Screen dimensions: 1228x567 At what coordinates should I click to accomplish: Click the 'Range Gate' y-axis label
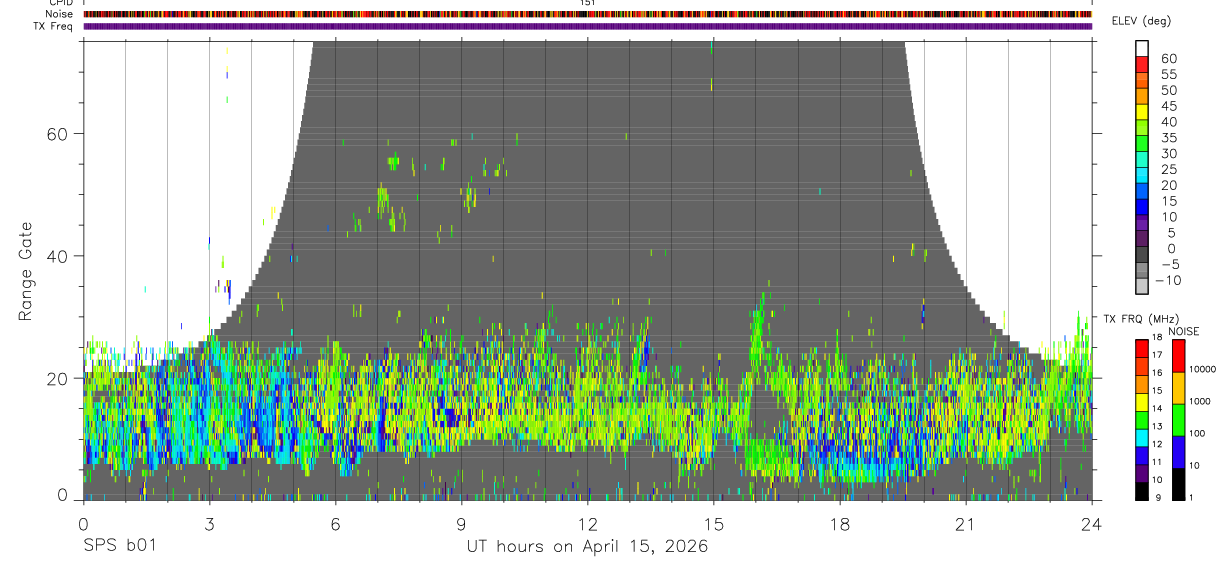pyautogui.click(x=27, y=272)
